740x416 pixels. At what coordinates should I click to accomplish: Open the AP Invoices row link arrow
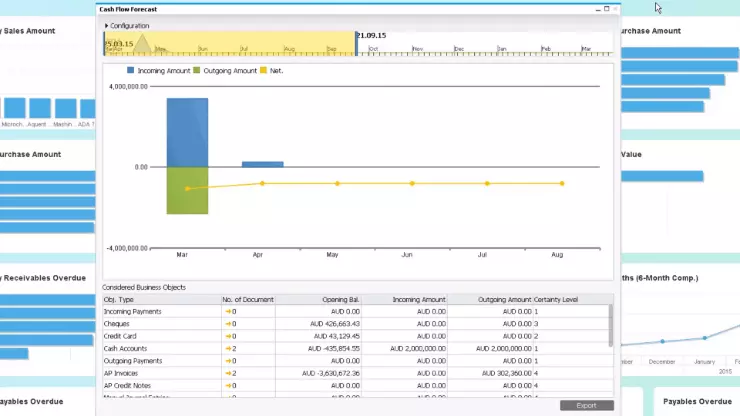228,373
